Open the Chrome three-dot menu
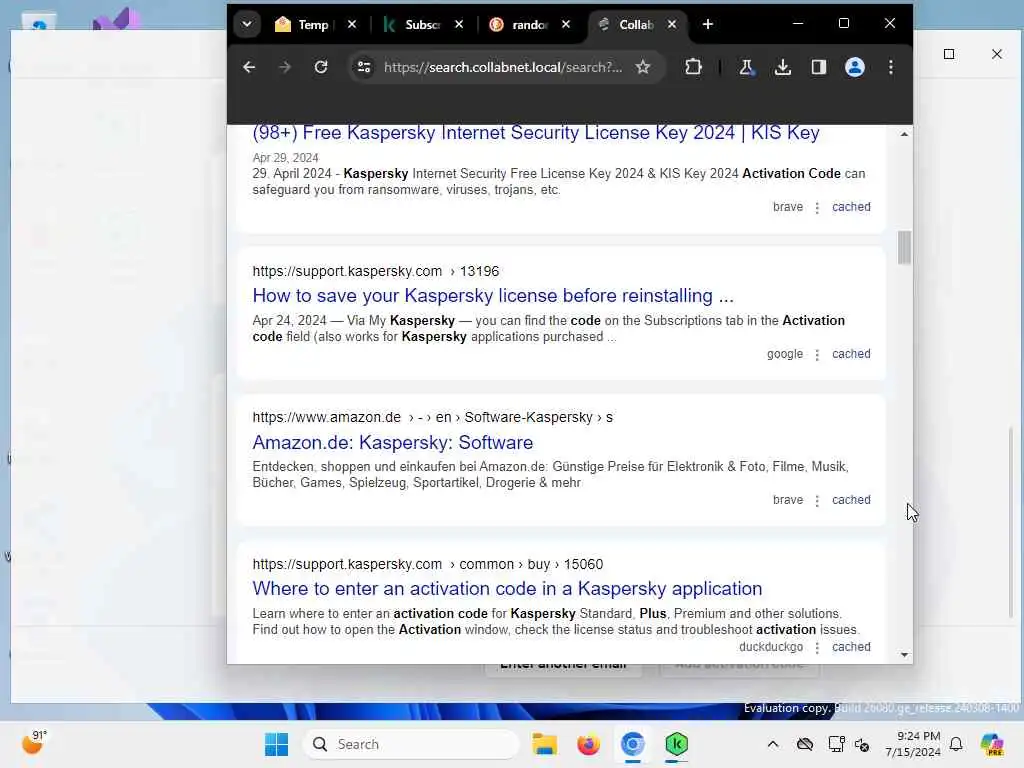 891,67
